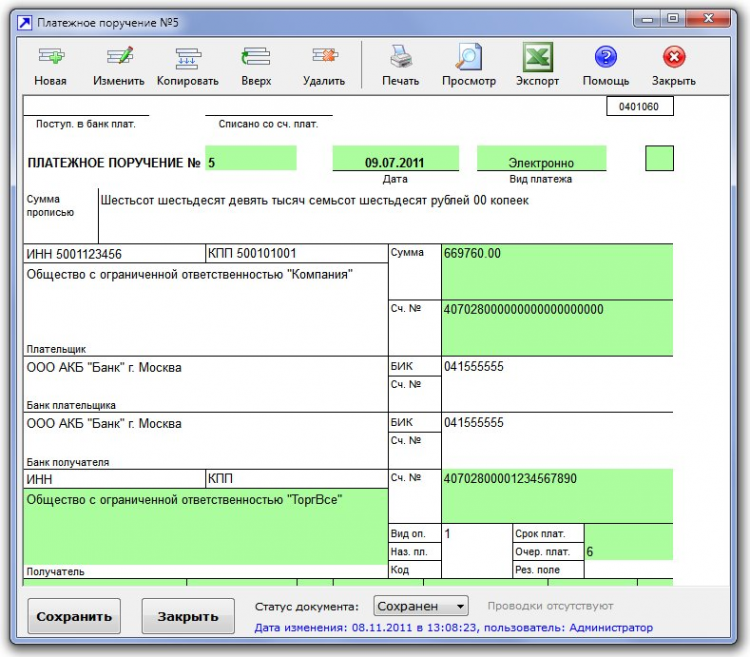Click the Вид оп. value 1
Screen dimensions: 750x657
(x=447, y=534)
